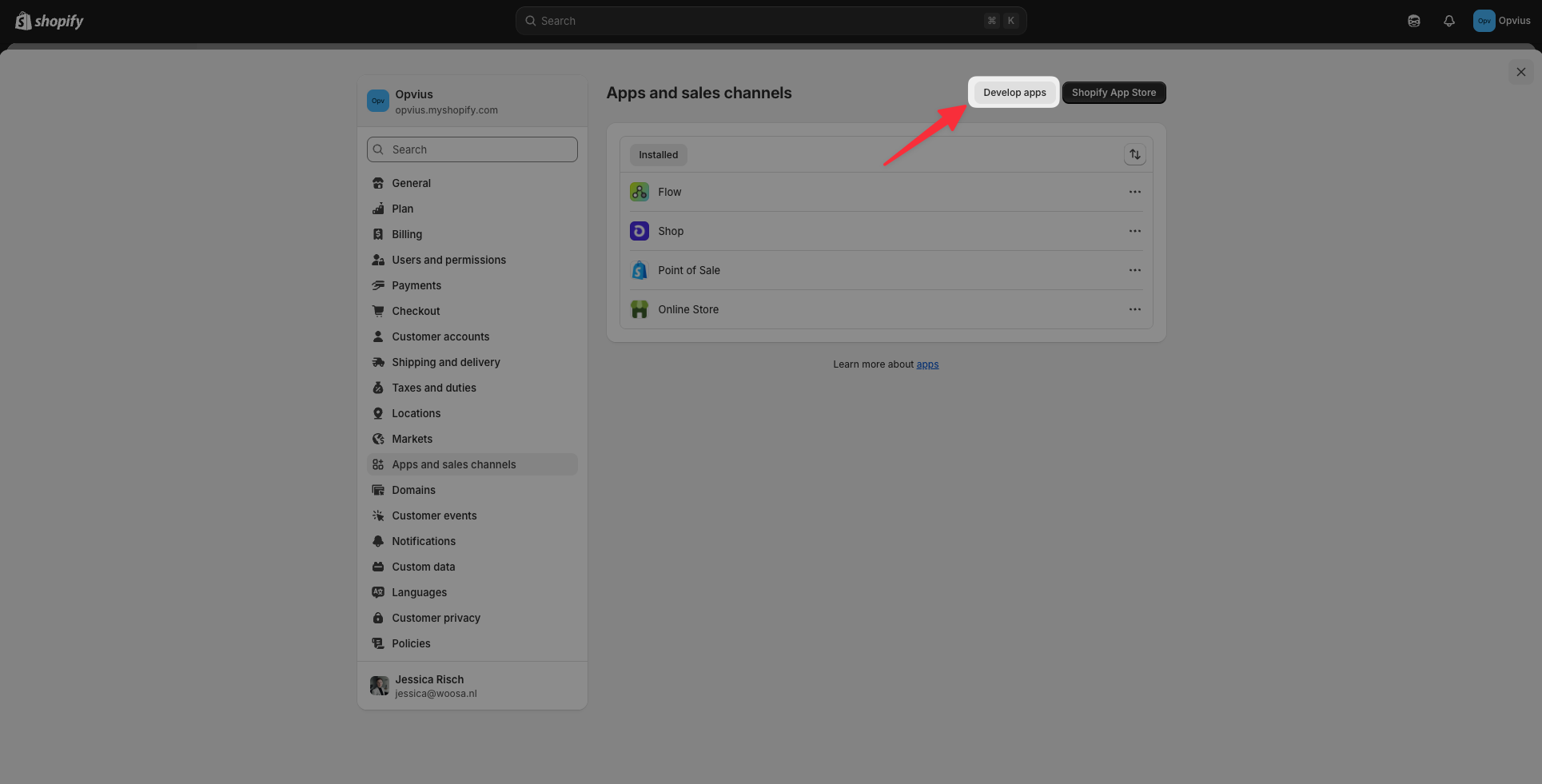Click the Policies icon in the sidebar

point(378,643)
